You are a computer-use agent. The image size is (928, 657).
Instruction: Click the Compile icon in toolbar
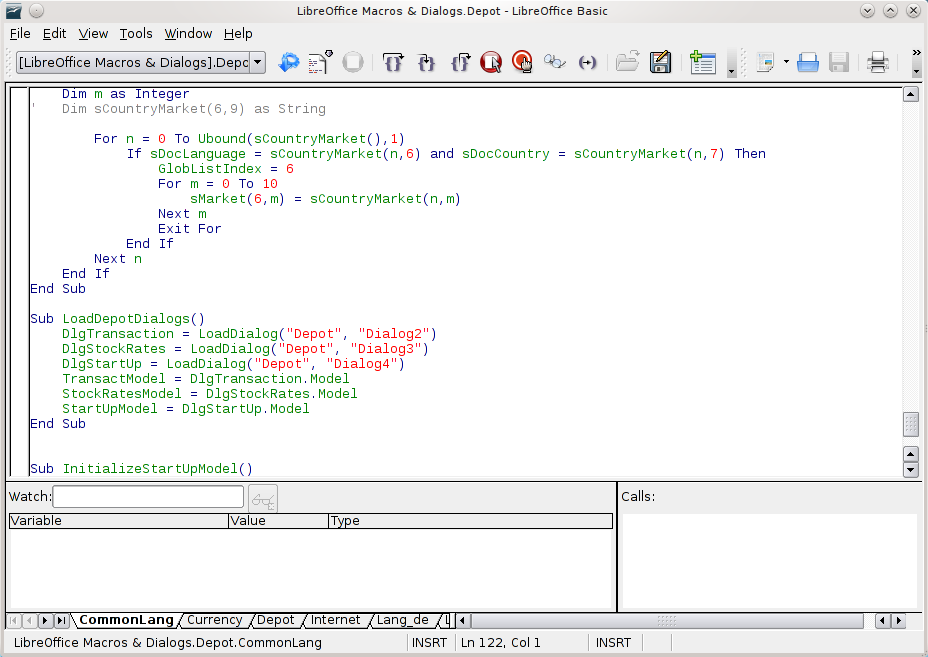click(x=321, y=62)
